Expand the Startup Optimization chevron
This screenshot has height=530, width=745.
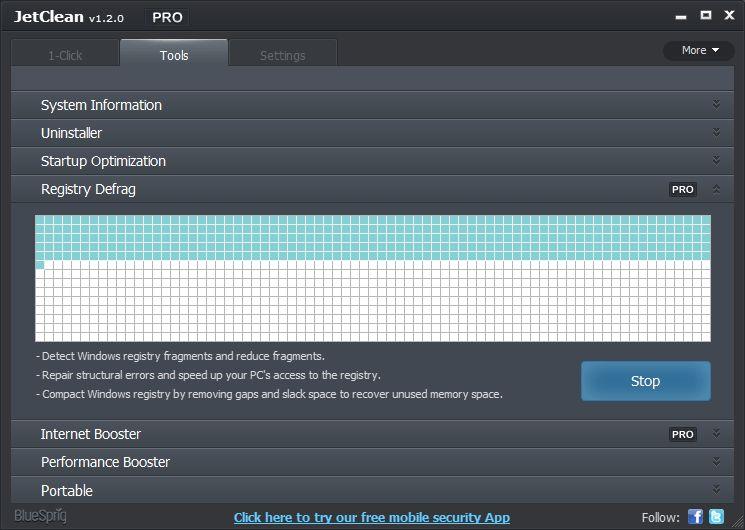coord(716,161)
